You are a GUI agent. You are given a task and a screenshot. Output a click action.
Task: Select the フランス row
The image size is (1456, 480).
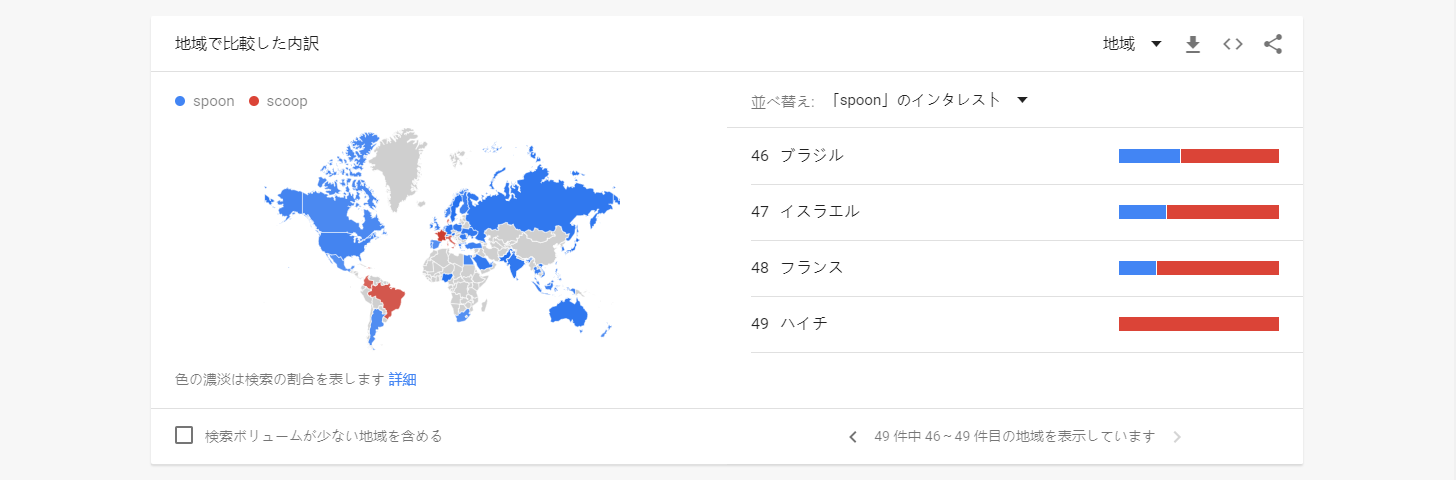(811, 267)
